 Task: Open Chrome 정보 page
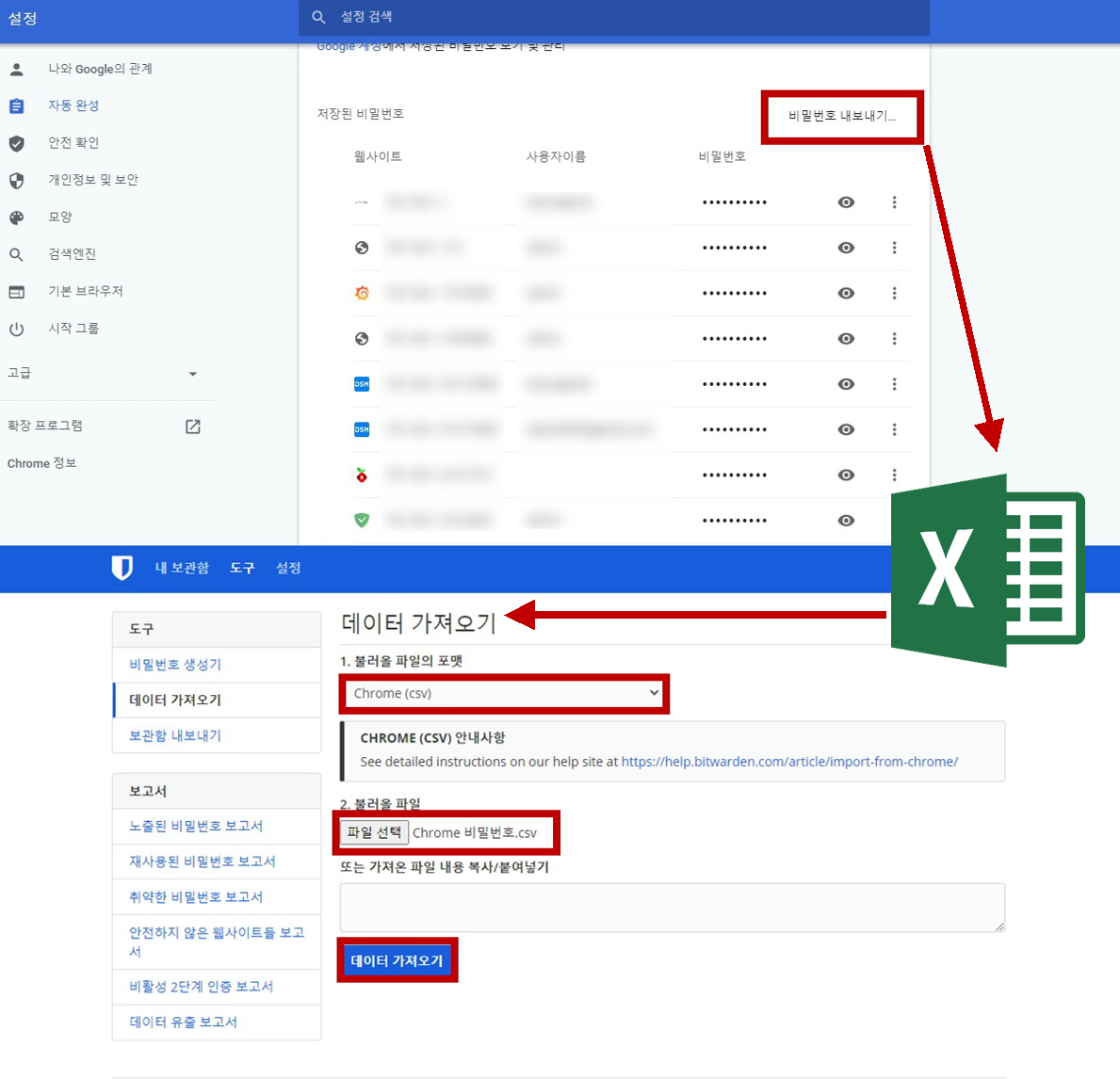(41, 463)
